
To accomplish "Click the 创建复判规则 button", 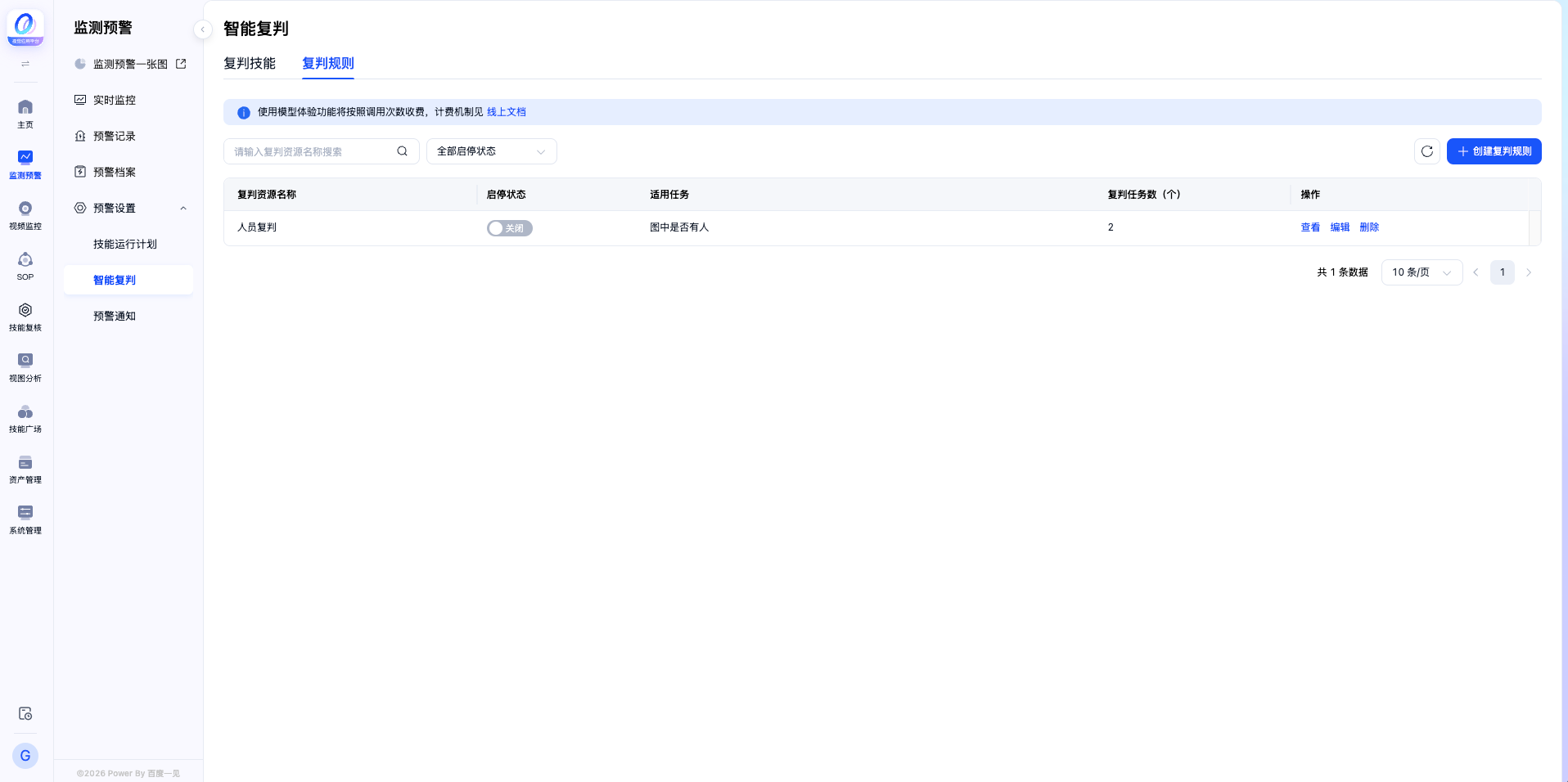I will coord(1494,151).
